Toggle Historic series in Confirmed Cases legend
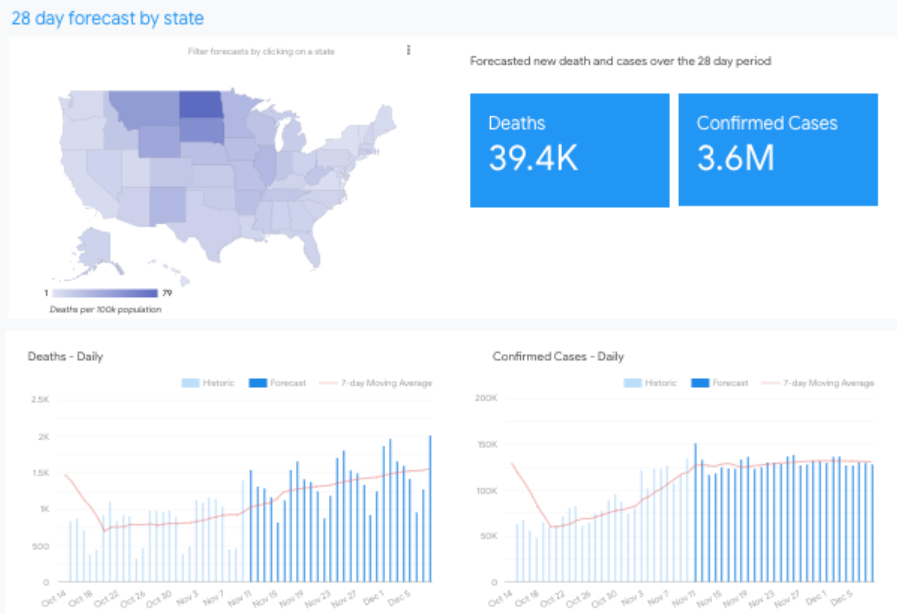This screenshot has width=897, height=614. (650, 383)
